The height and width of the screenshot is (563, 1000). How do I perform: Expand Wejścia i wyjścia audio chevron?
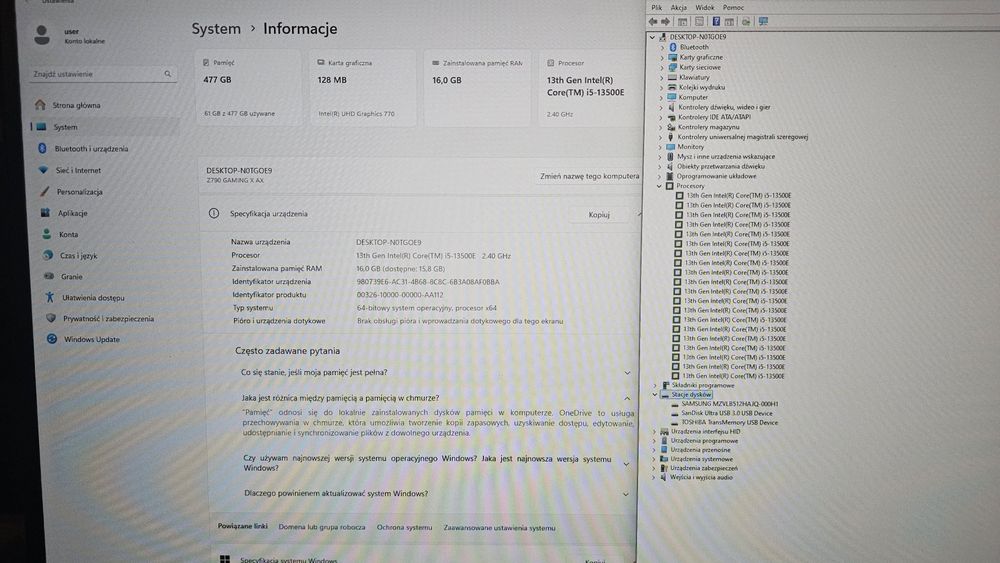[654, 477]
